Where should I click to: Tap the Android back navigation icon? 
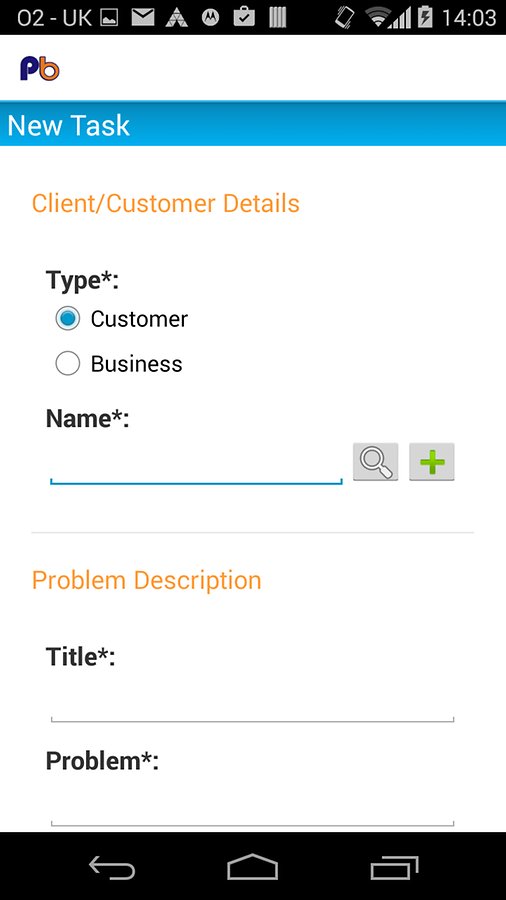(112, 866)
